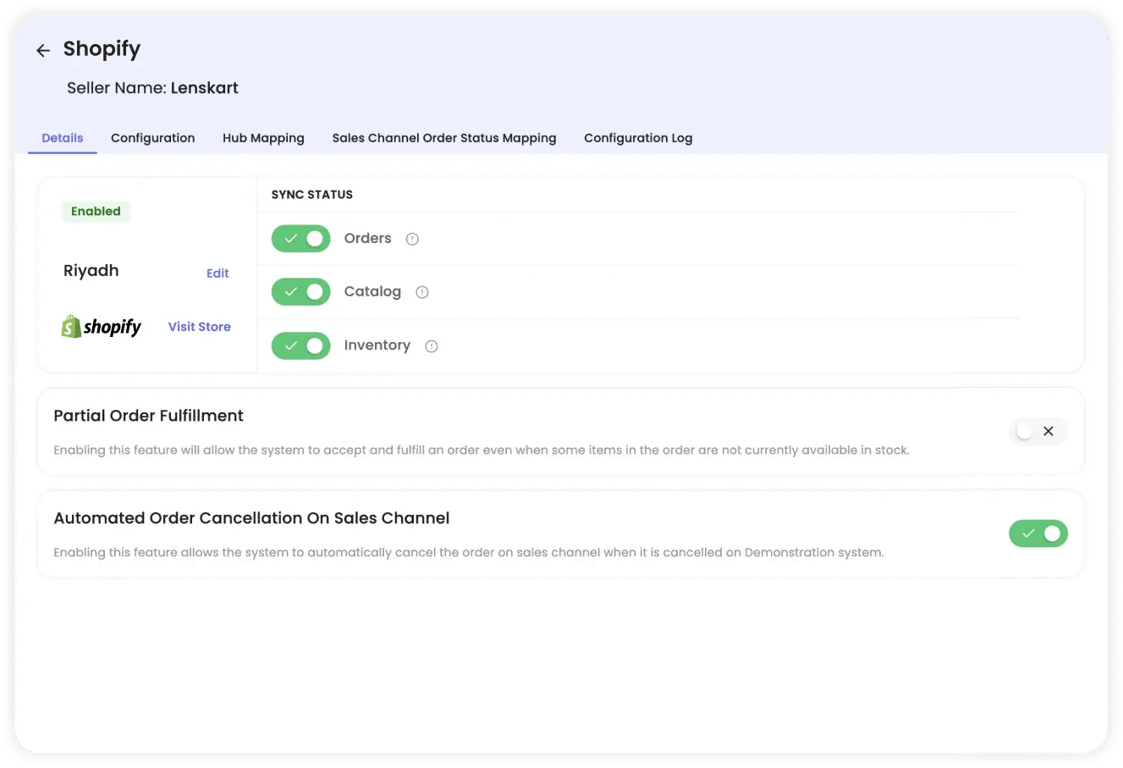
Task: Open the Details tab
Action: [x=62, y=138]
